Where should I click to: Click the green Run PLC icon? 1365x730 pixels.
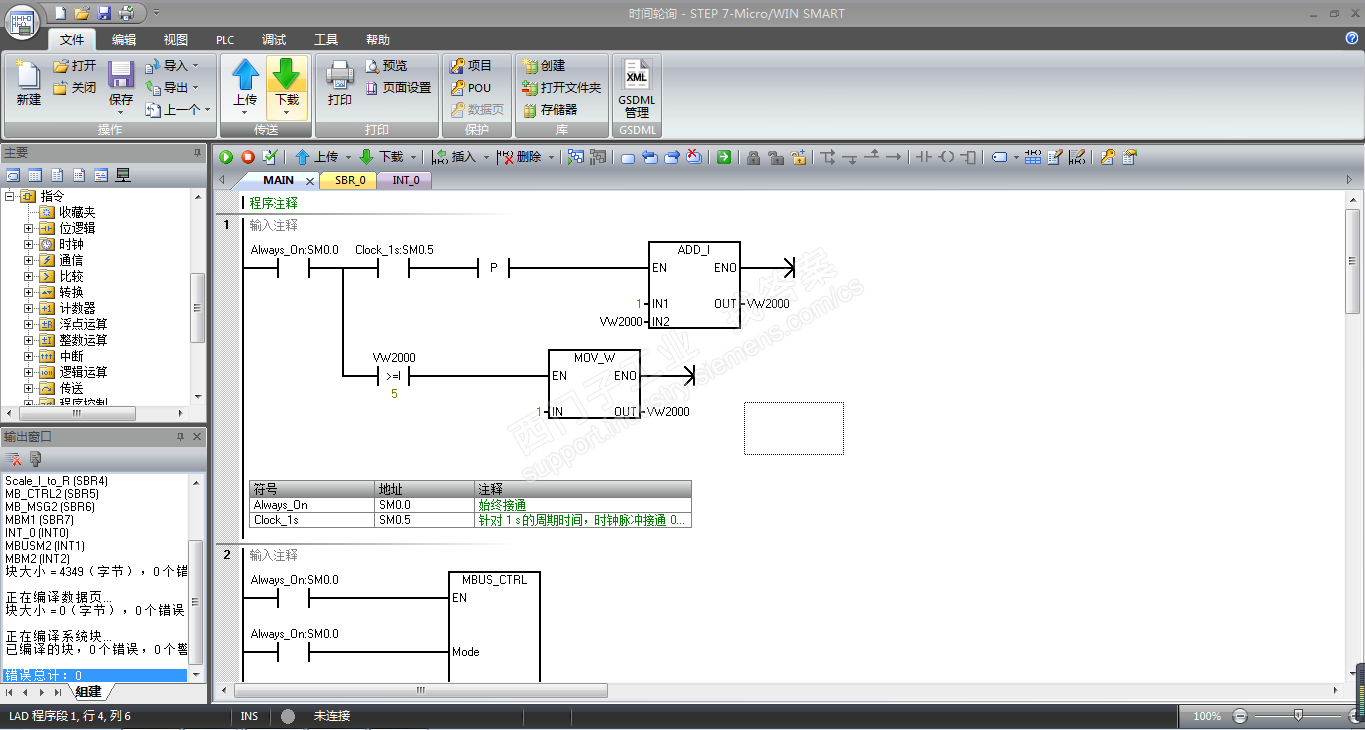227,157
